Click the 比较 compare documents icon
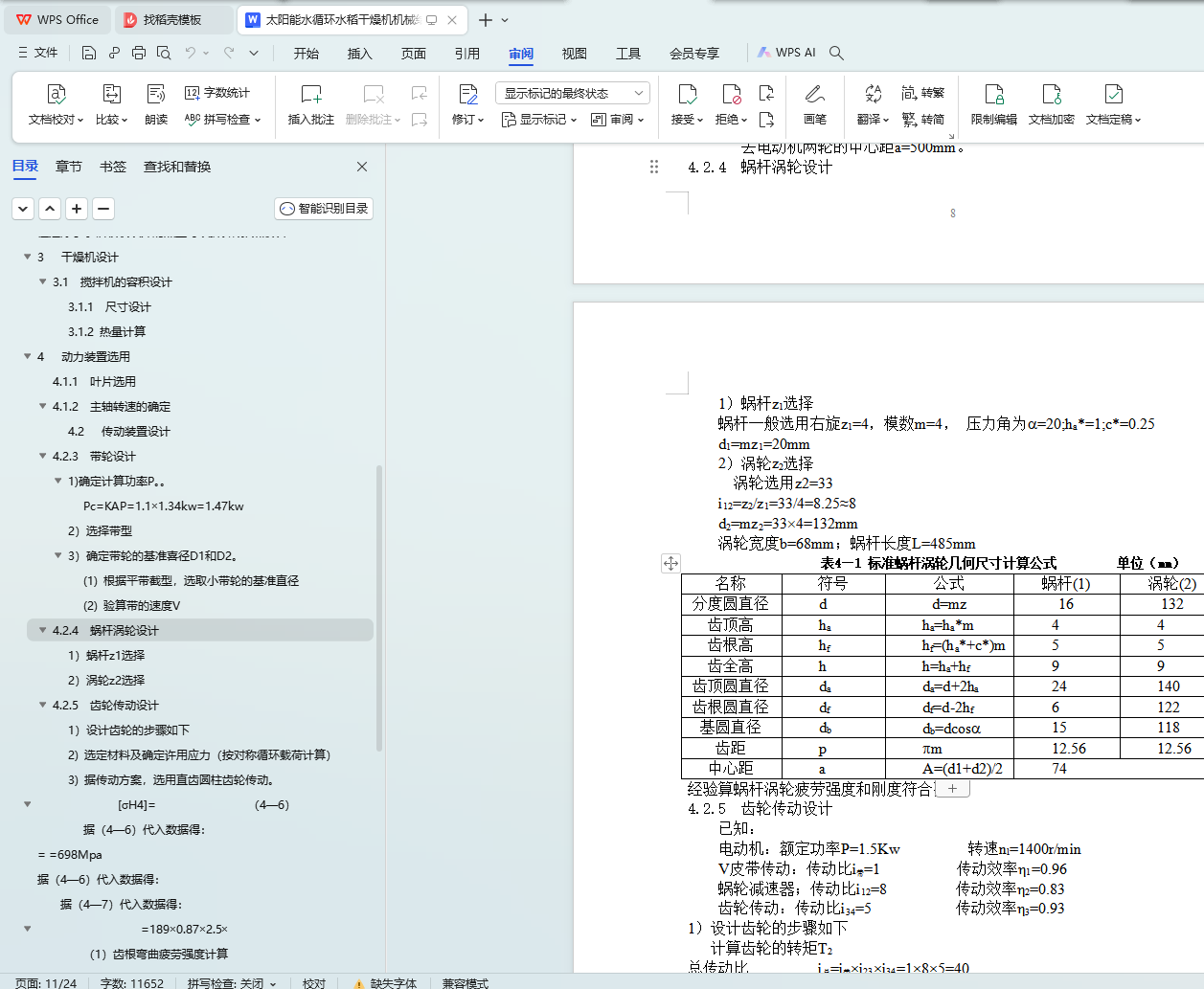This screenshot has width=1204, height=989. 111,94
